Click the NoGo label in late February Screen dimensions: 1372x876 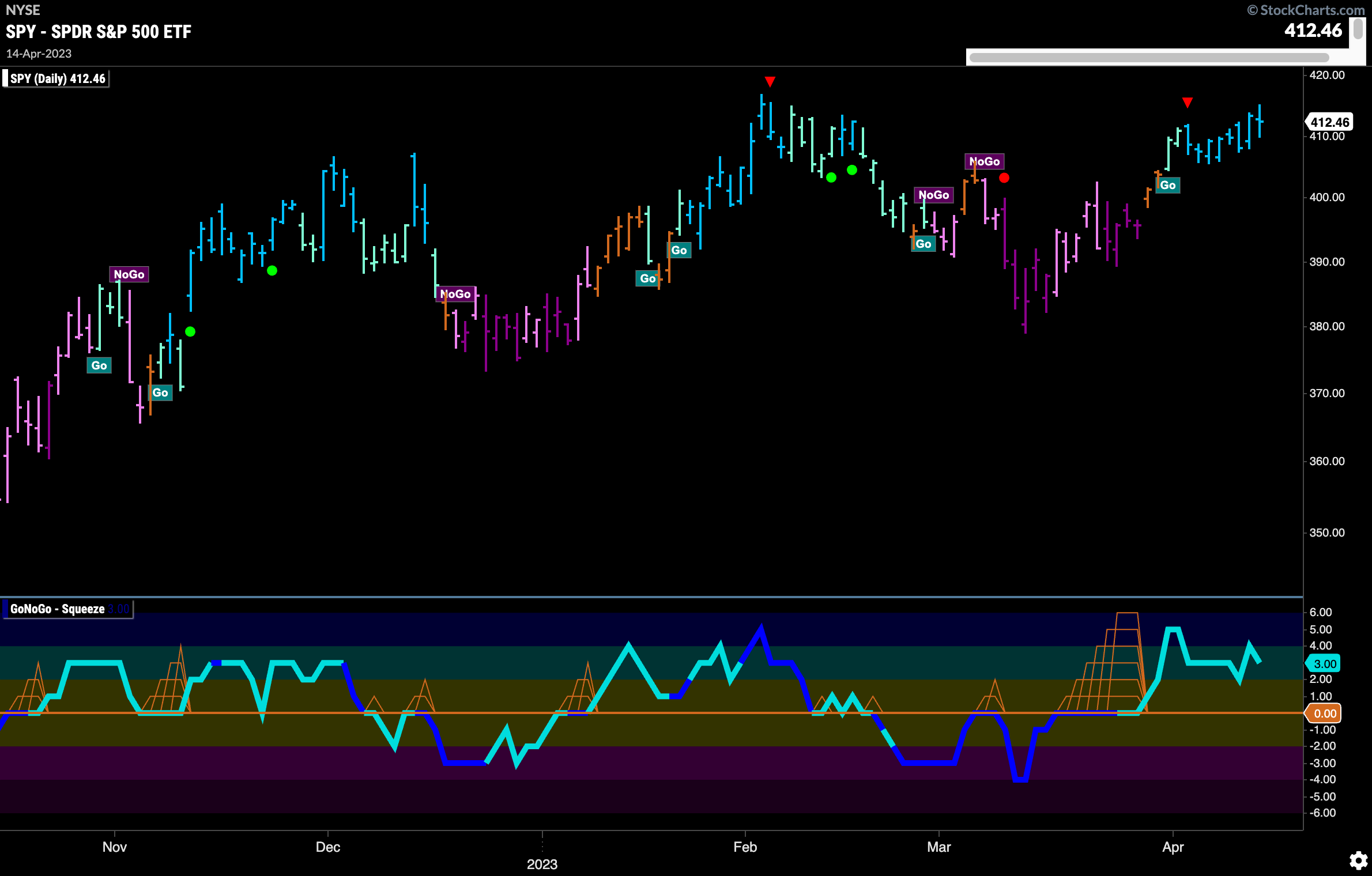[933, 195]
